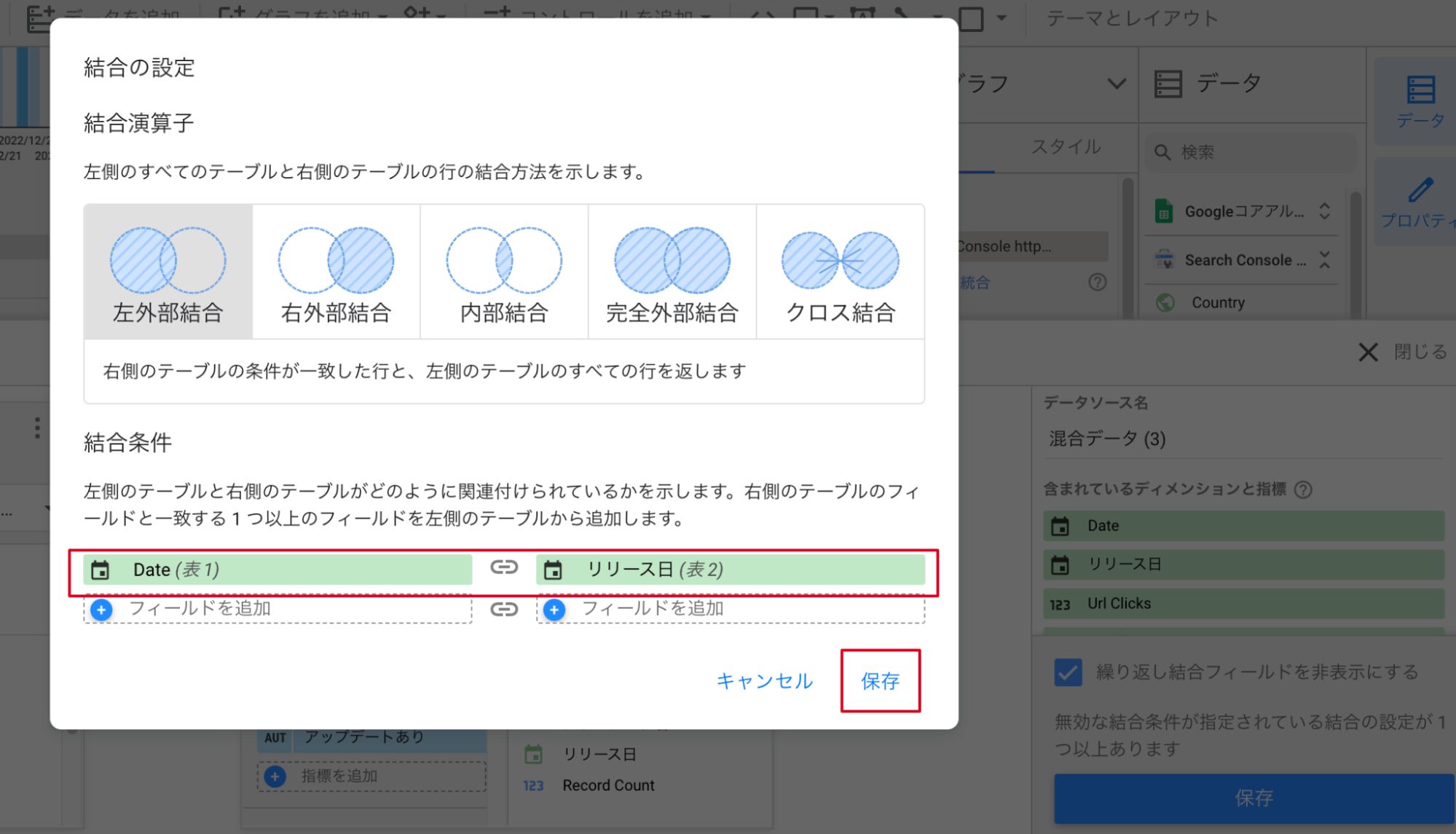Collapse the Search Console data source
1456x834 pixels.
click(1324, 260)
